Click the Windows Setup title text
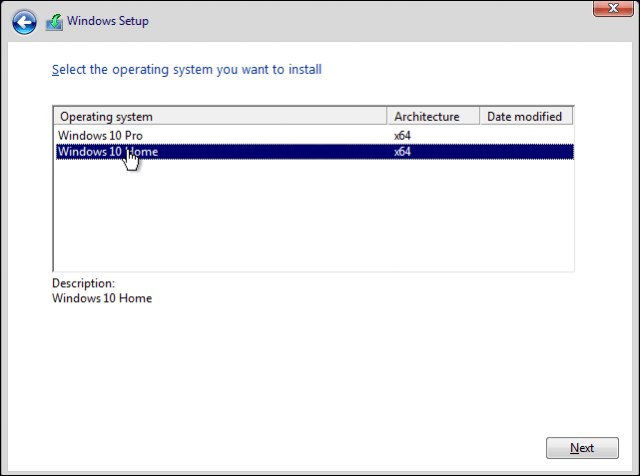Screen dimensions: 640x476 click(x=109, y=20)
